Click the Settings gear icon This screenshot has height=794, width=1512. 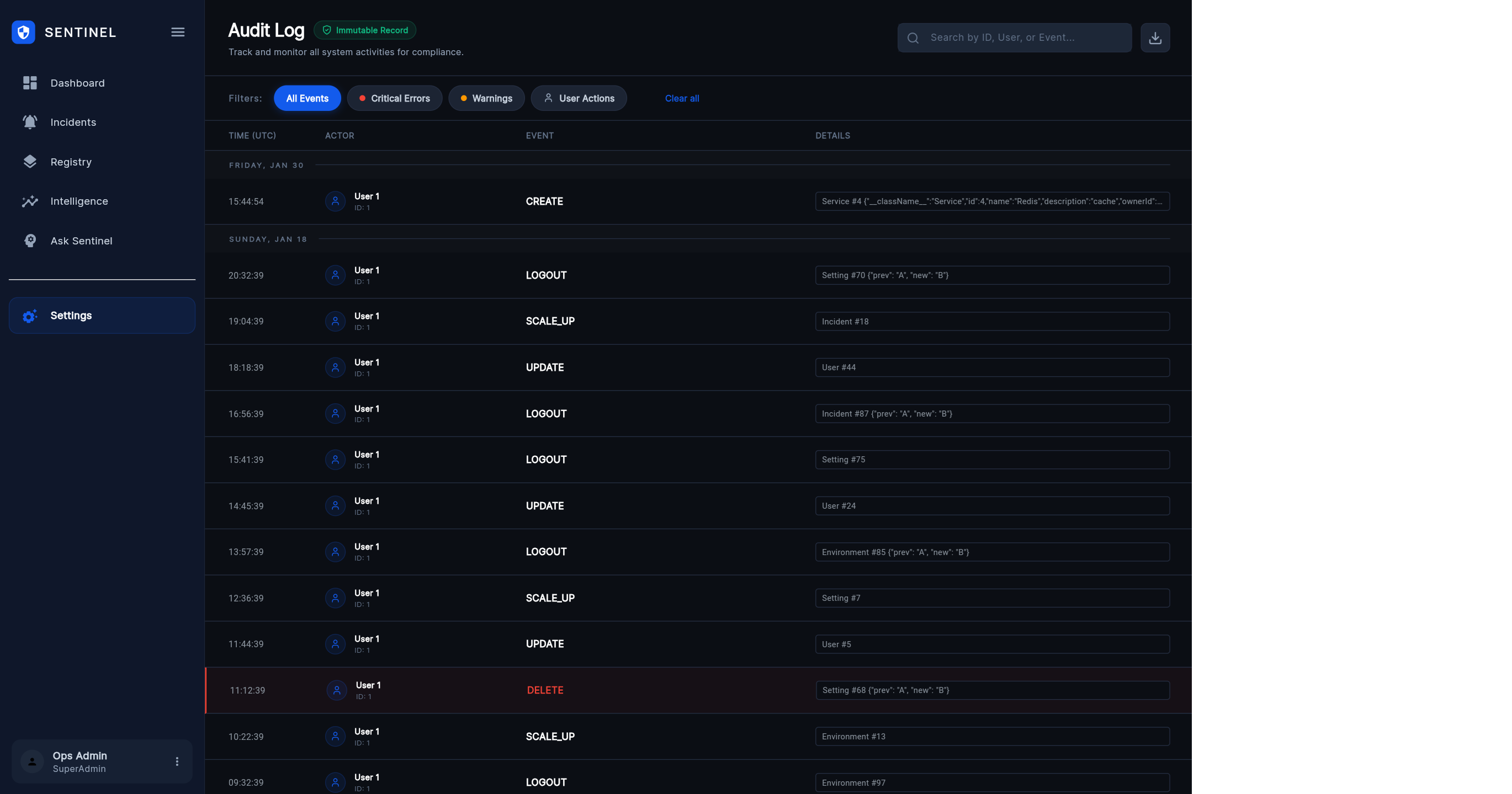pos(30,316)
